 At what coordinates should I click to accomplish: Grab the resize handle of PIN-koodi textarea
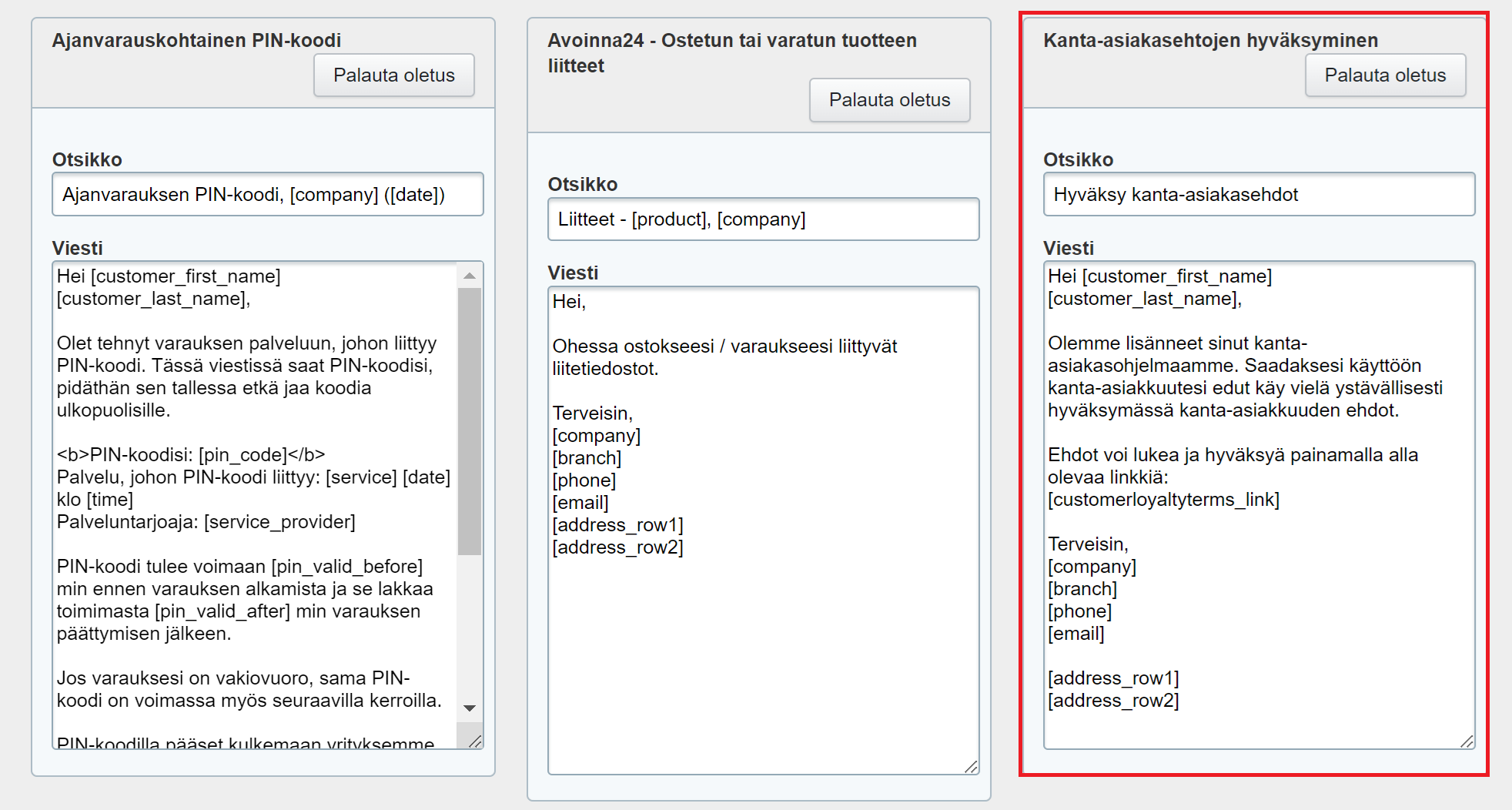pyautogui.click(x=476, y=741)
